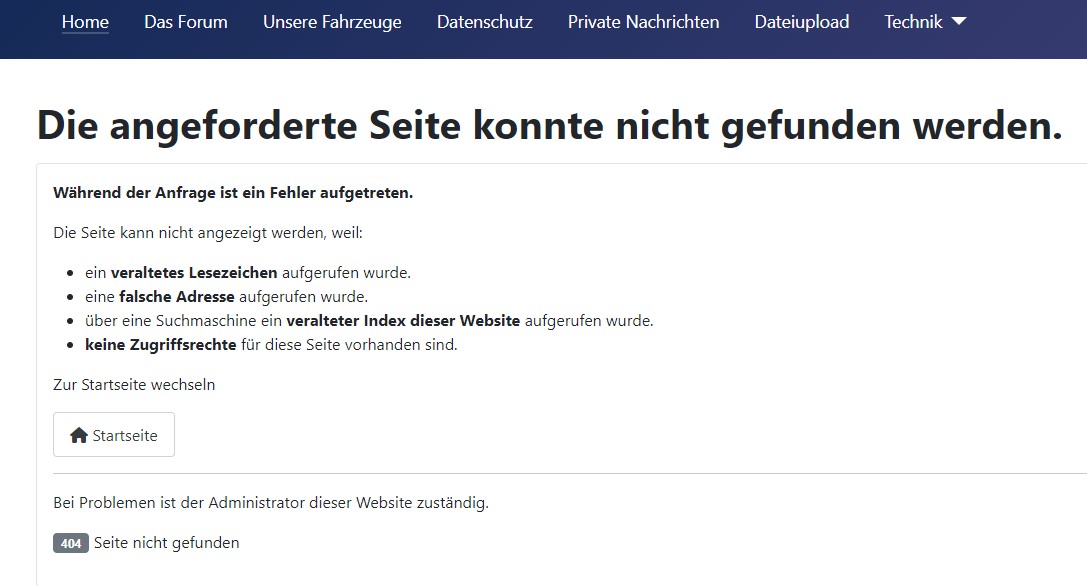Click the bold 'Während der Anfrage' error line
Screen dimensions: 1087x586
[233, 193]
